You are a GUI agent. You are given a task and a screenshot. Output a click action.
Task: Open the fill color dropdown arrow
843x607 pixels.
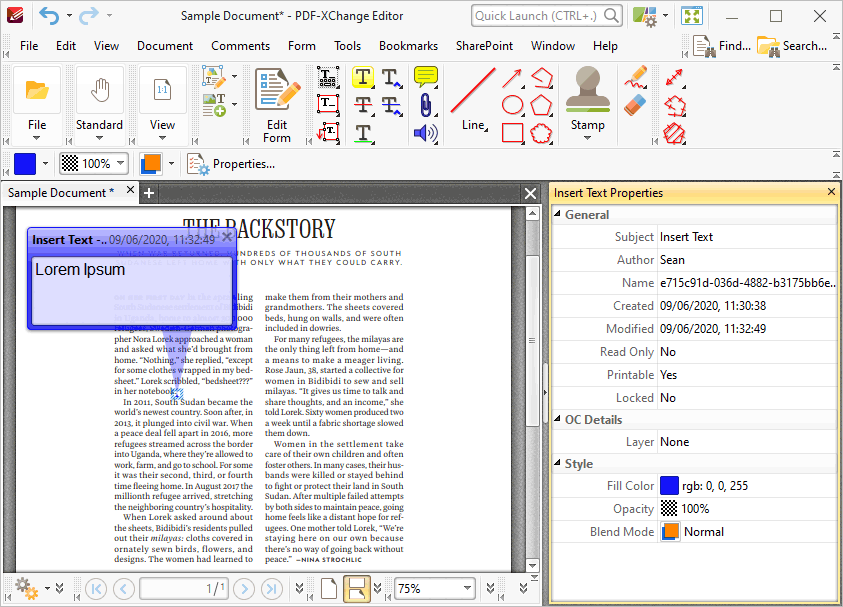45,163
